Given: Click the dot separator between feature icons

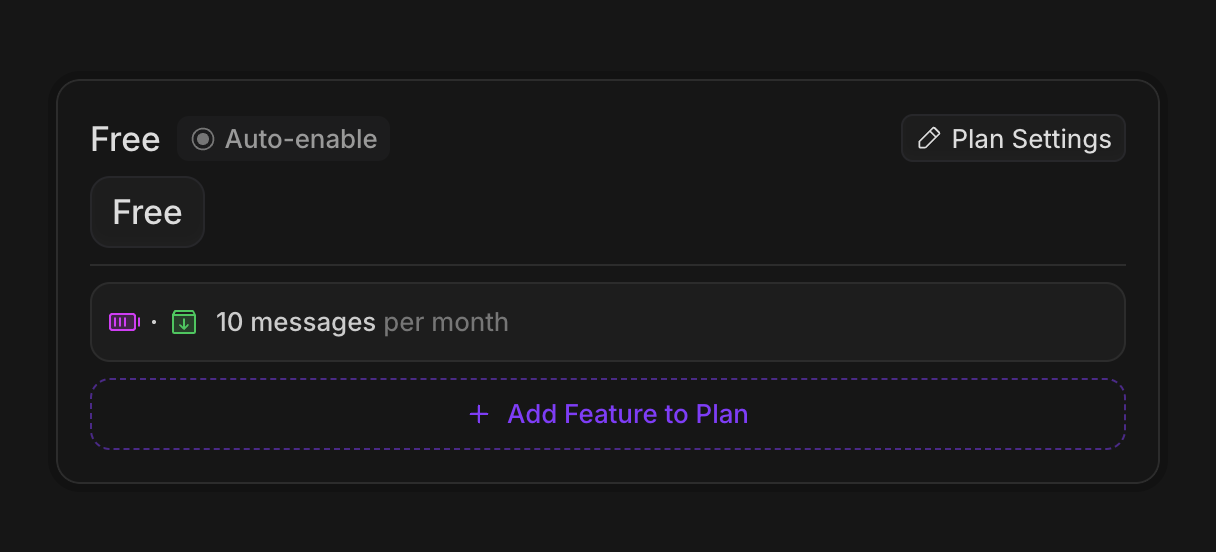Looking at the screenshot, I should coord(154,322).
